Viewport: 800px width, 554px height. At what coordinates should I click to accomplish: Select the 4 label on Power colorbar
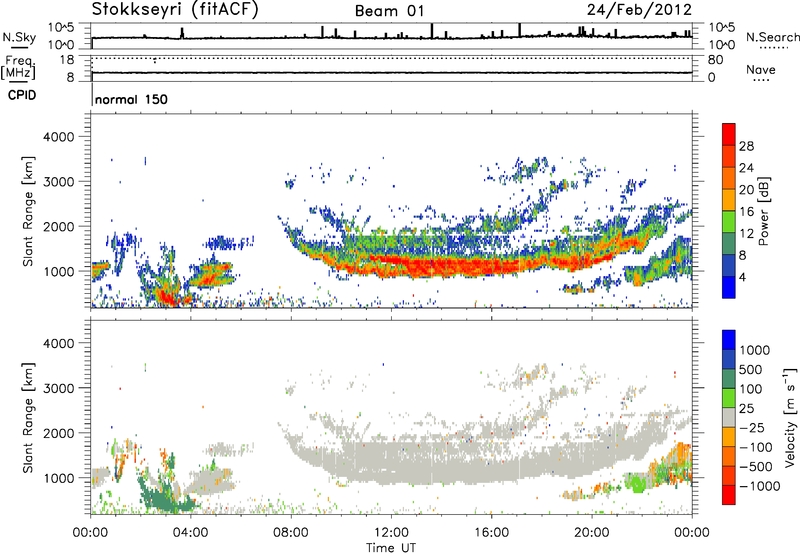click(743, 277)
